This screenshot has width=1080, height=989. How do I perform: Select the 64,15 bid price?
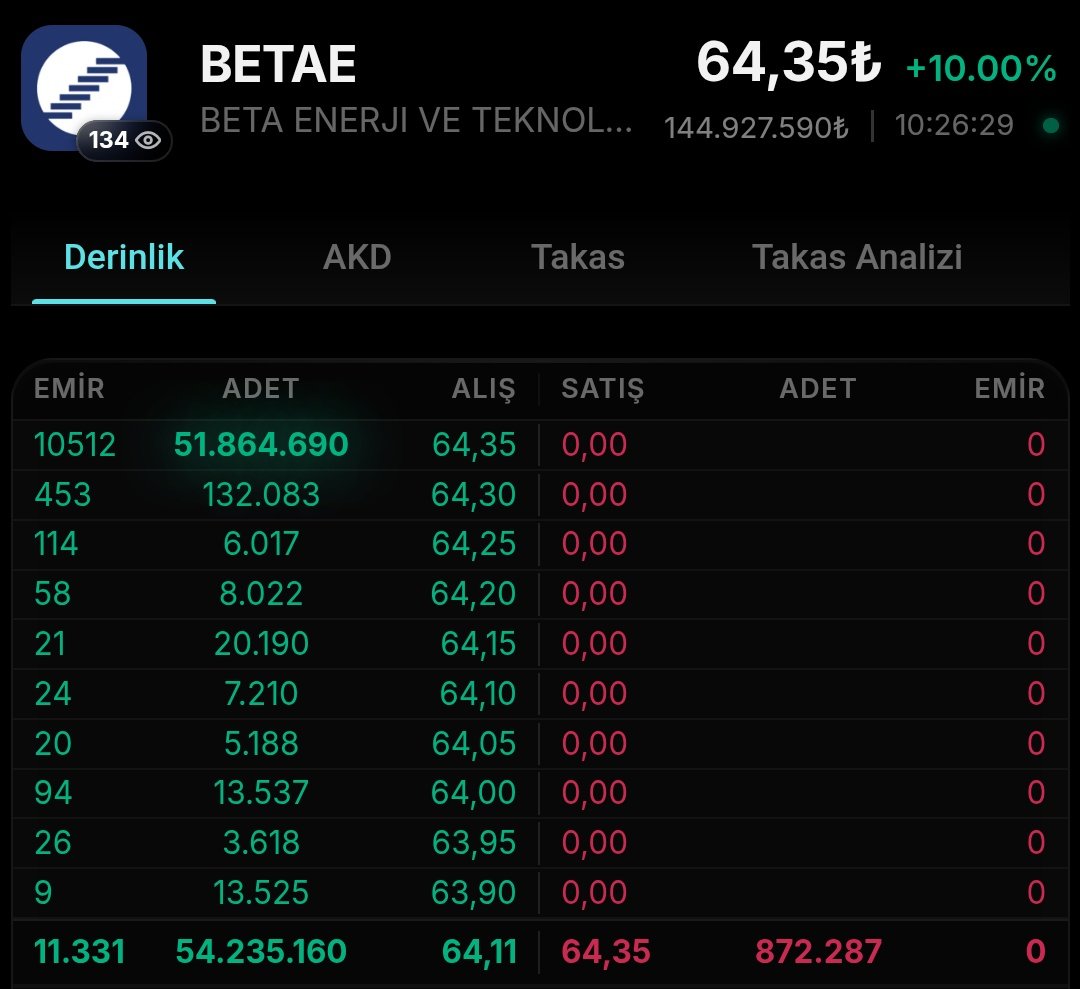478,644
